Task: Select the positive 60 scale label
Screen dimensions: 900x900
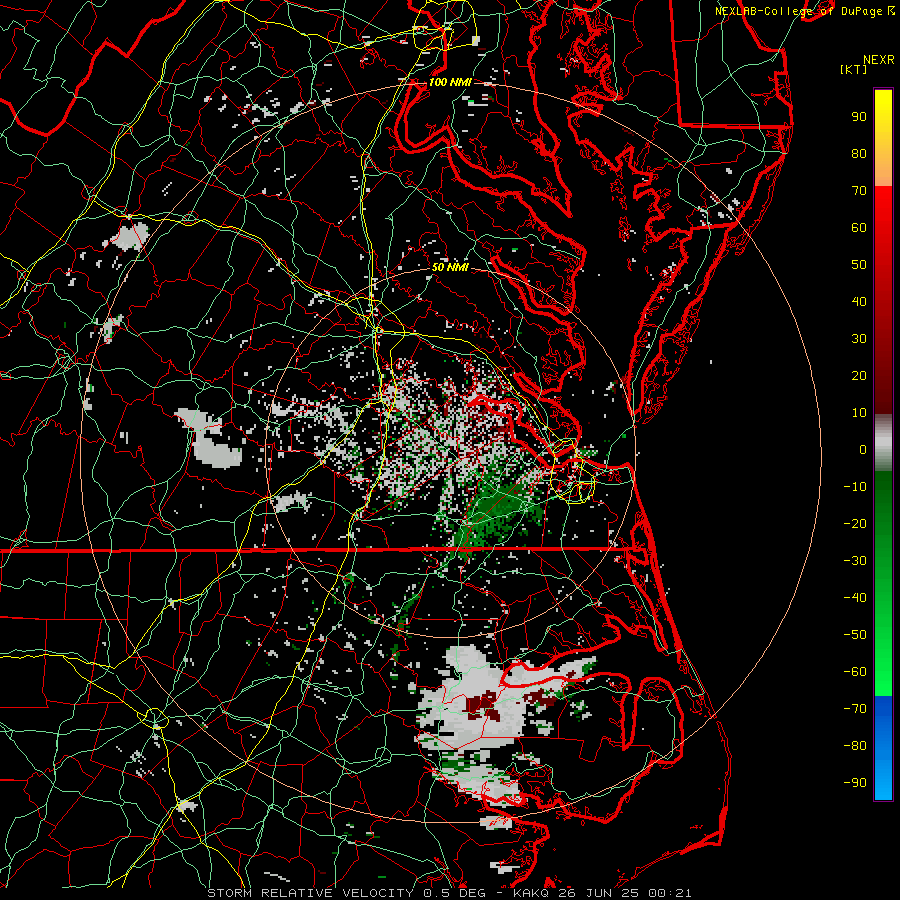Action: pos(859,227)
